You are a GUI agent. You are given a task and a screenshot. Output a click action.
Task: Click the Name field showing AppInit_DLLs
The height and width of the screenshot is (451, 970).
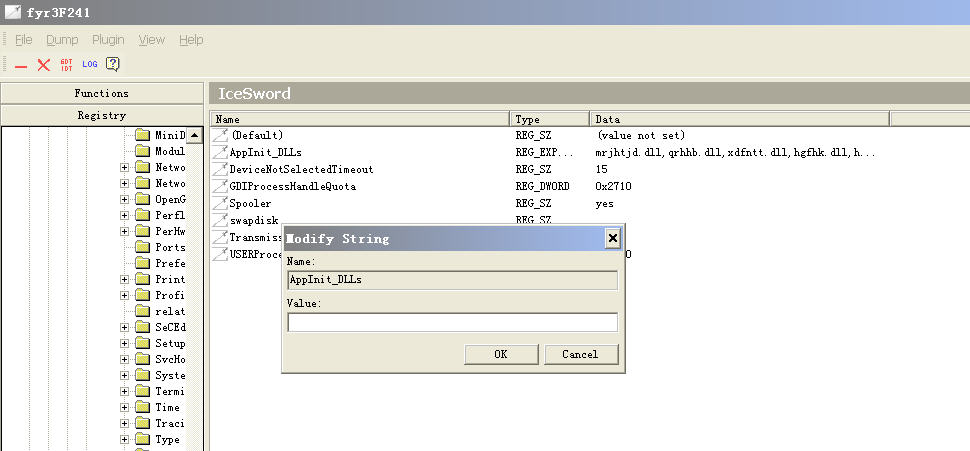pyautogui.click(x=452, y=280)
